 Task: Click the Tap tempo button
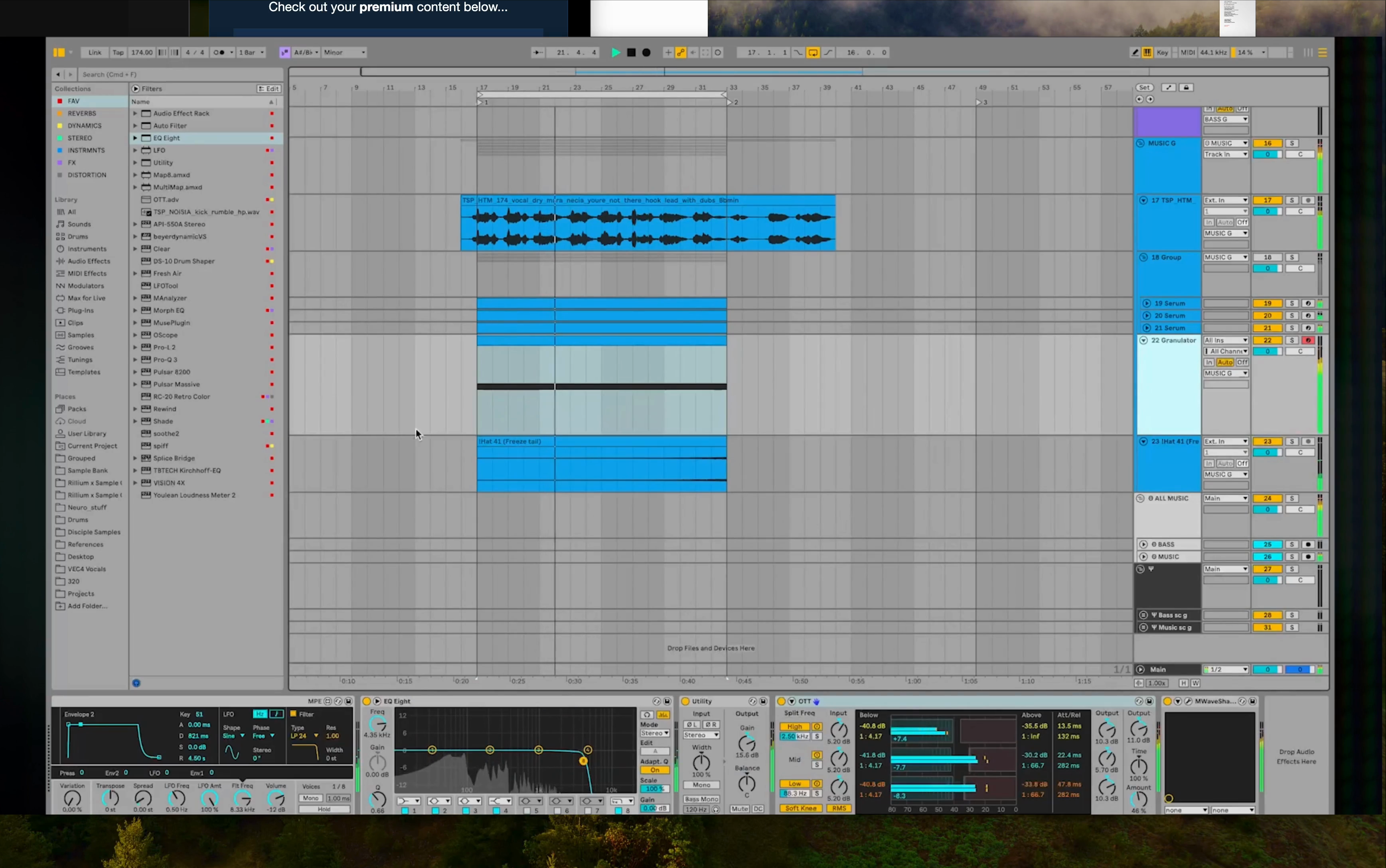click(x=118, y=52)
